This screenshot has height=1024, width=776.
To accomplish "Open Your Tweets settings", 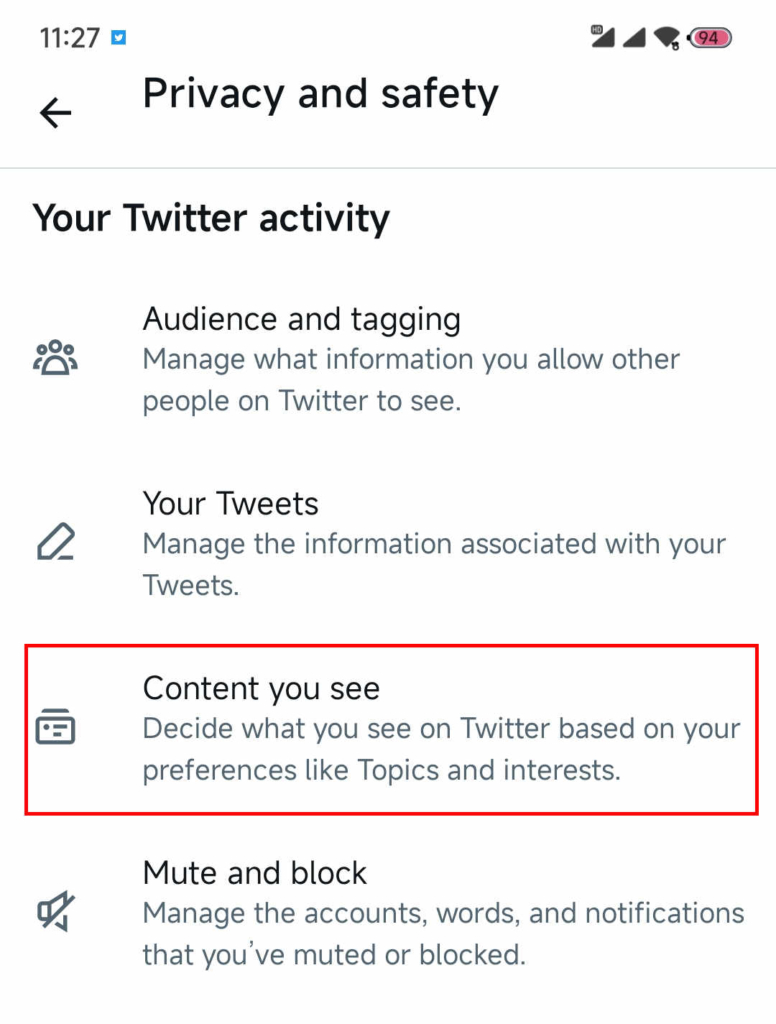I will pyautogui.click(x=231, y=503).
